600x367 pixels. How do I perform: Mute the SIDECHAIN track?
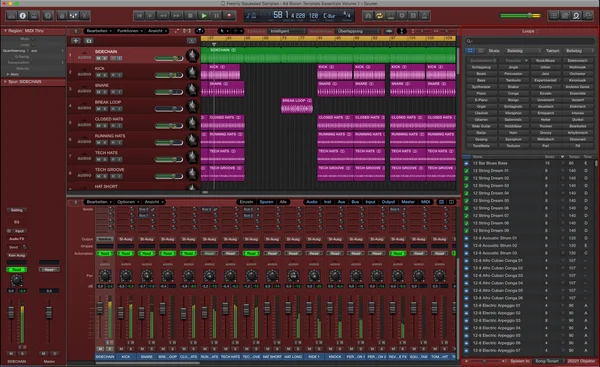point(98,59)
